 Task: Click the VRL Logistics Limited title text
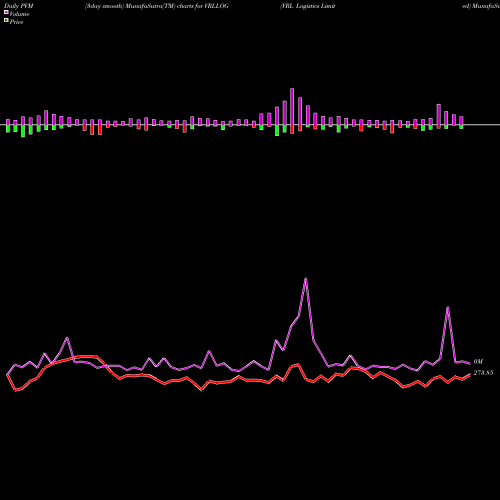tap(308, 6)
